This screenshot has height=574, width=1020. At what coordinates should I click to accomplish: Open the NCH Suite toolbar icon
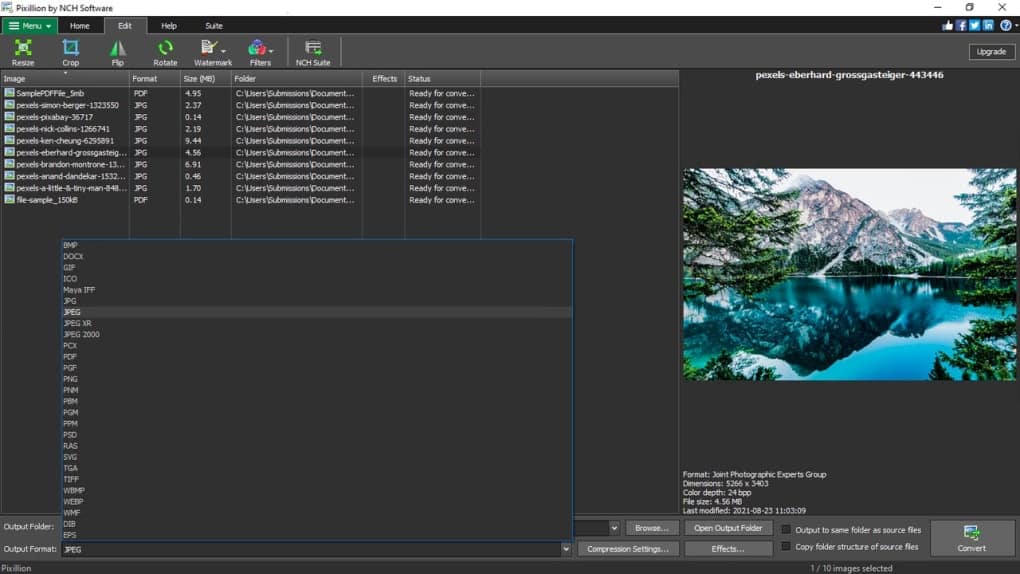[x=313, y=52]
